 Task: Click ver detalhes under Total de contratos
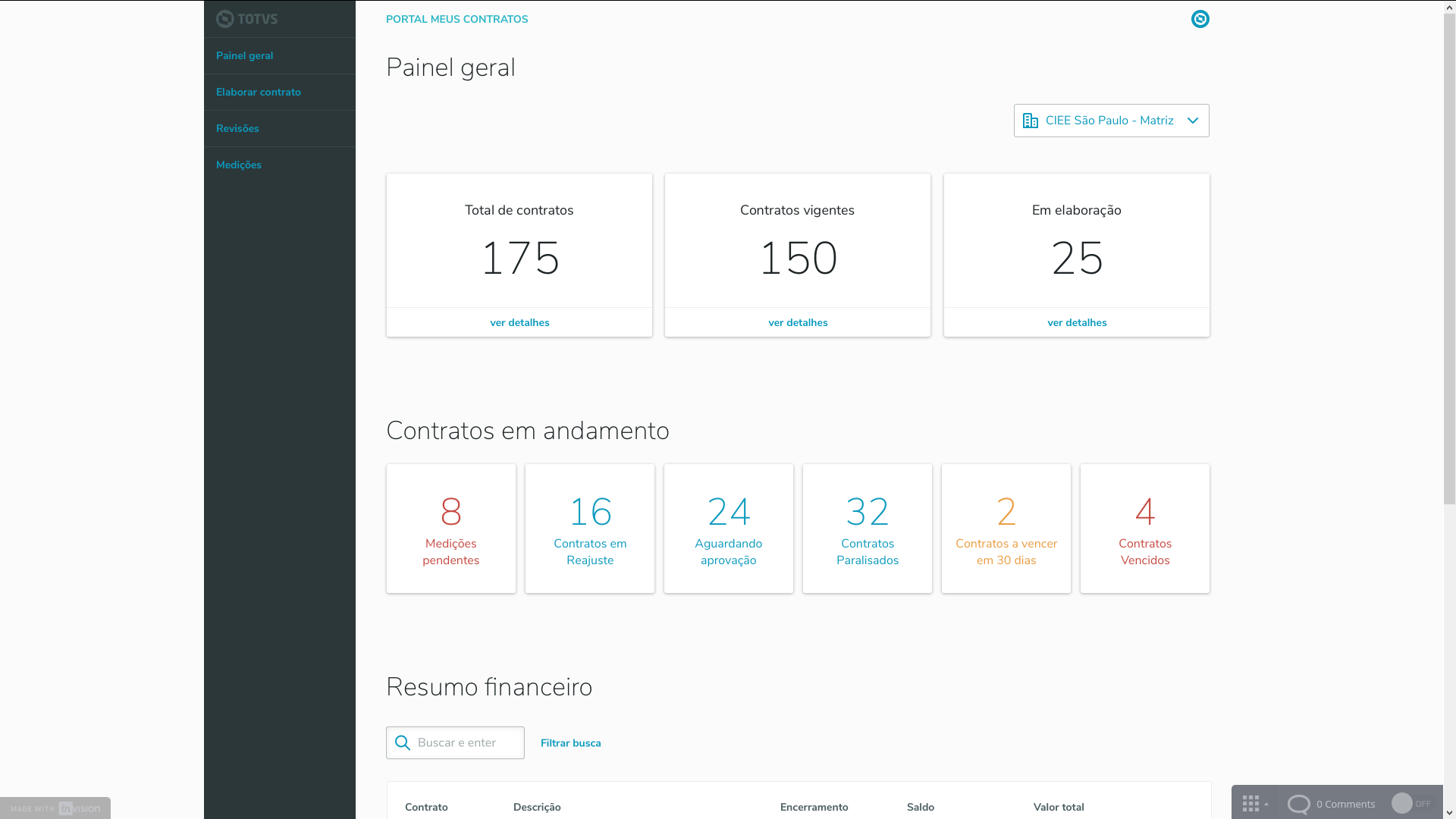(x=519, y=322)
